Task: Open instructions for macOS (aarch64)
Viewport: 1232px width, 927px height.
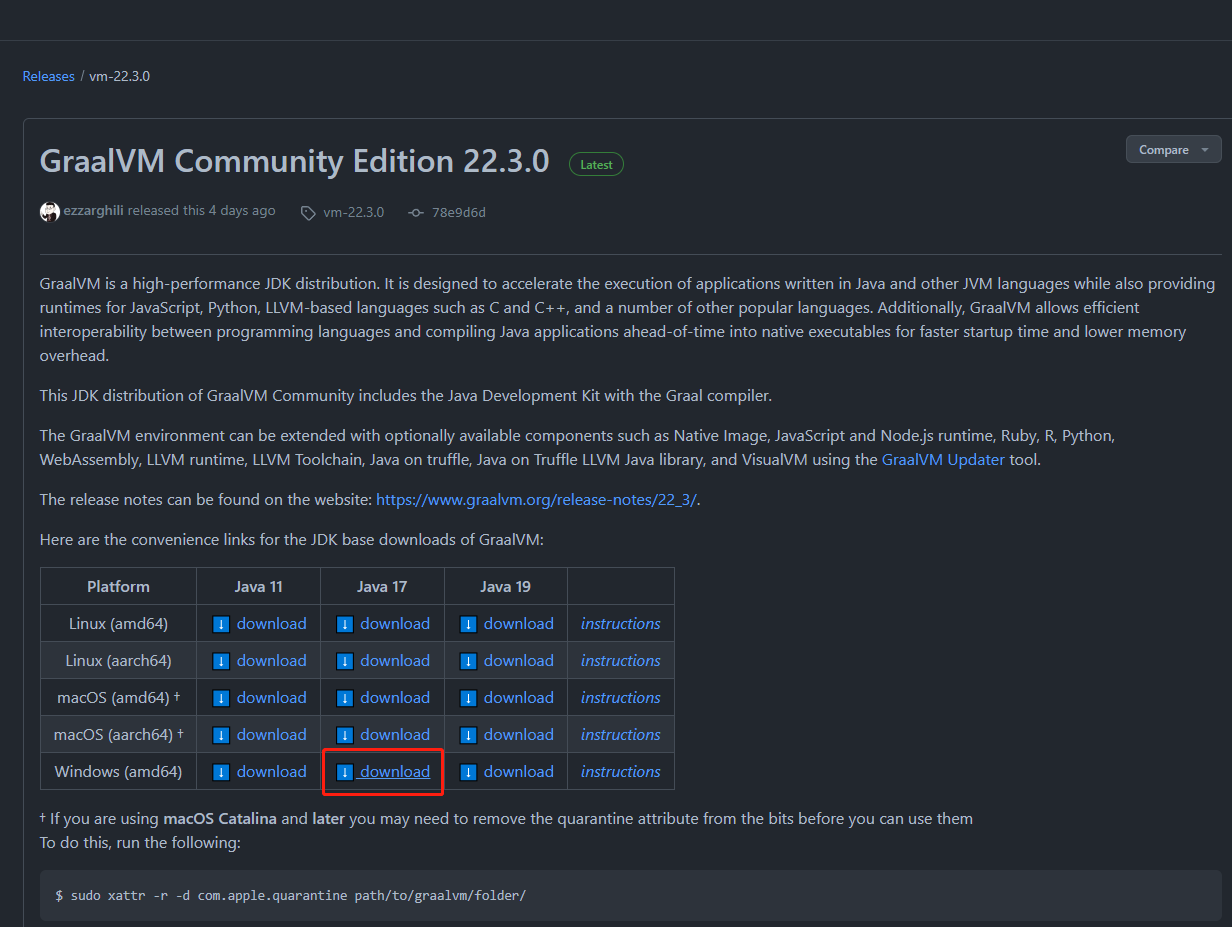Action: 620,735
